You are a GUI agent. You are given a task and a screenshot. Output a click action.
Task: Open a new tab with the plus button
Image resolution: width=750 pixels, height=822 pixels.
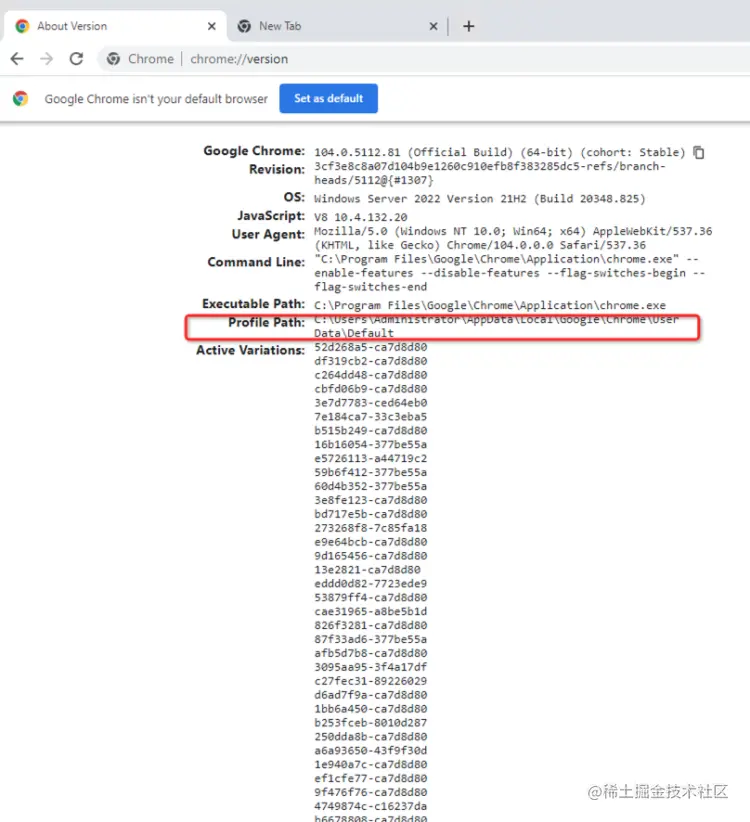pyautogui.click(x=469, y=26)
